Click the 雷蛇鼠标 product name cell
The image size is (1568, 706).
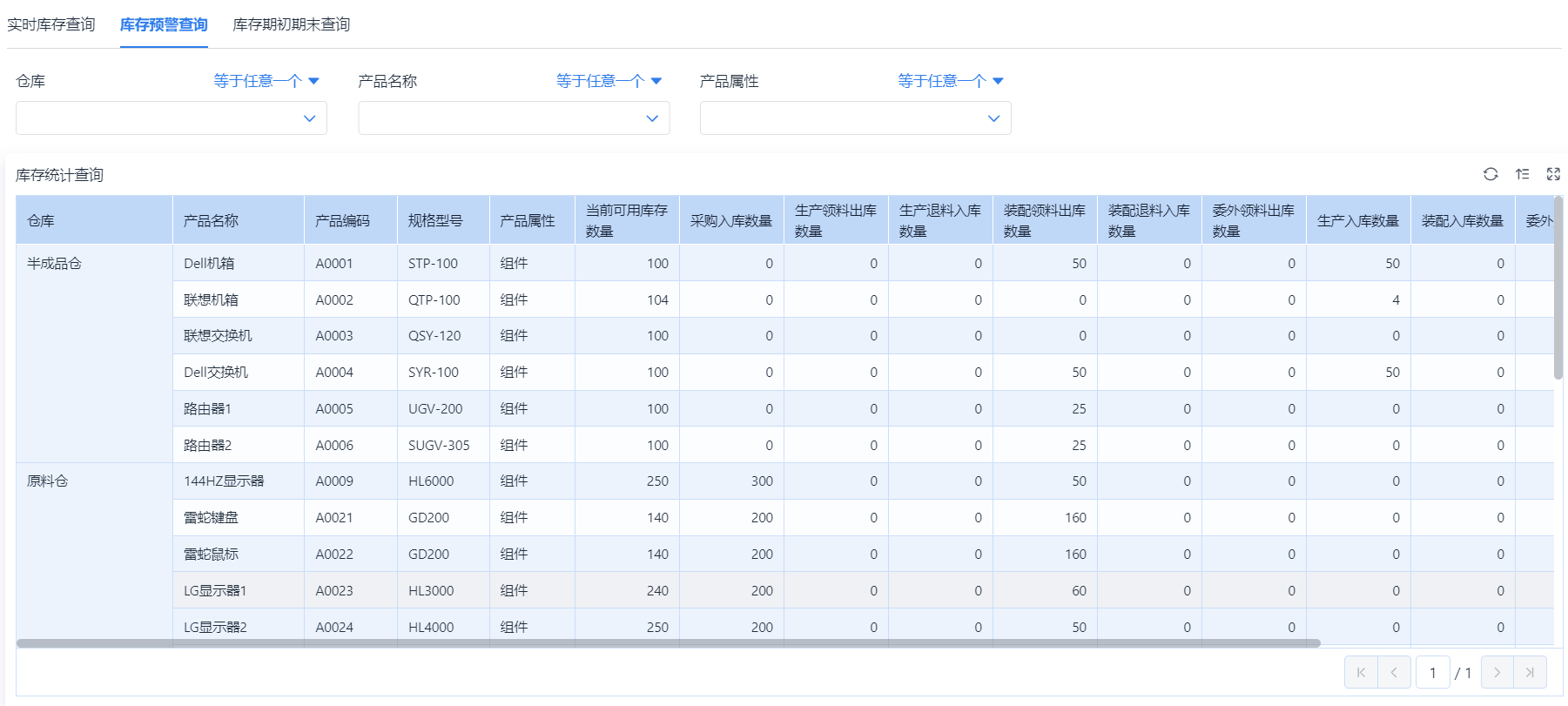(x=239, y=554)
